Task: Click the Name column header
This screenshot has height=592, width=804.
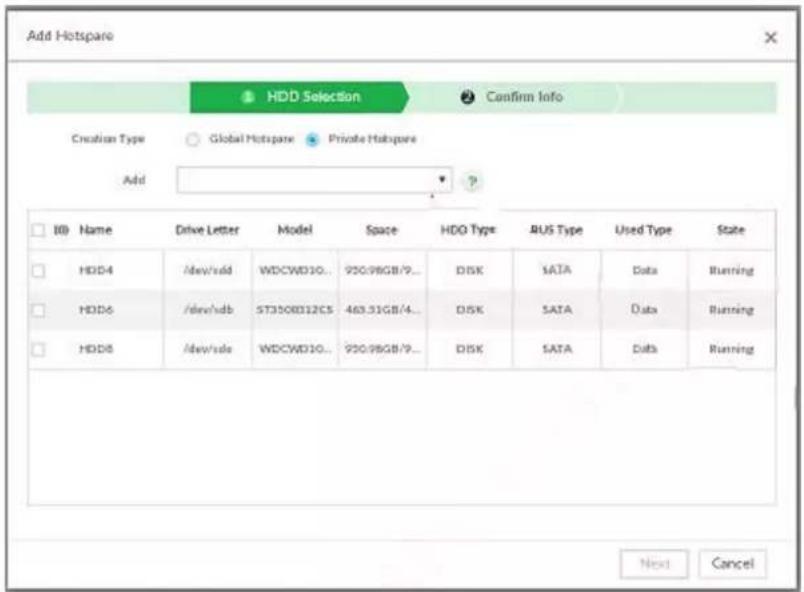Action: (95, 230)
